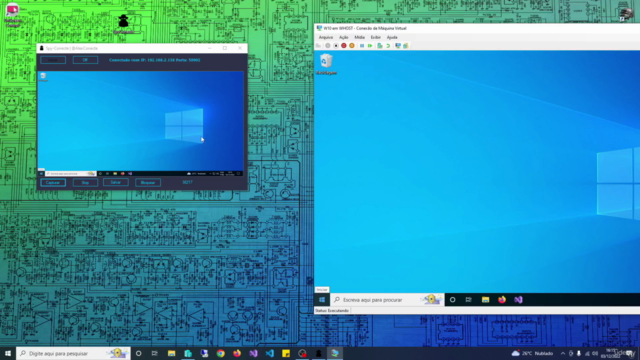
Task: Open File Explorer in VM taskbar
Action: coord(485,300)
